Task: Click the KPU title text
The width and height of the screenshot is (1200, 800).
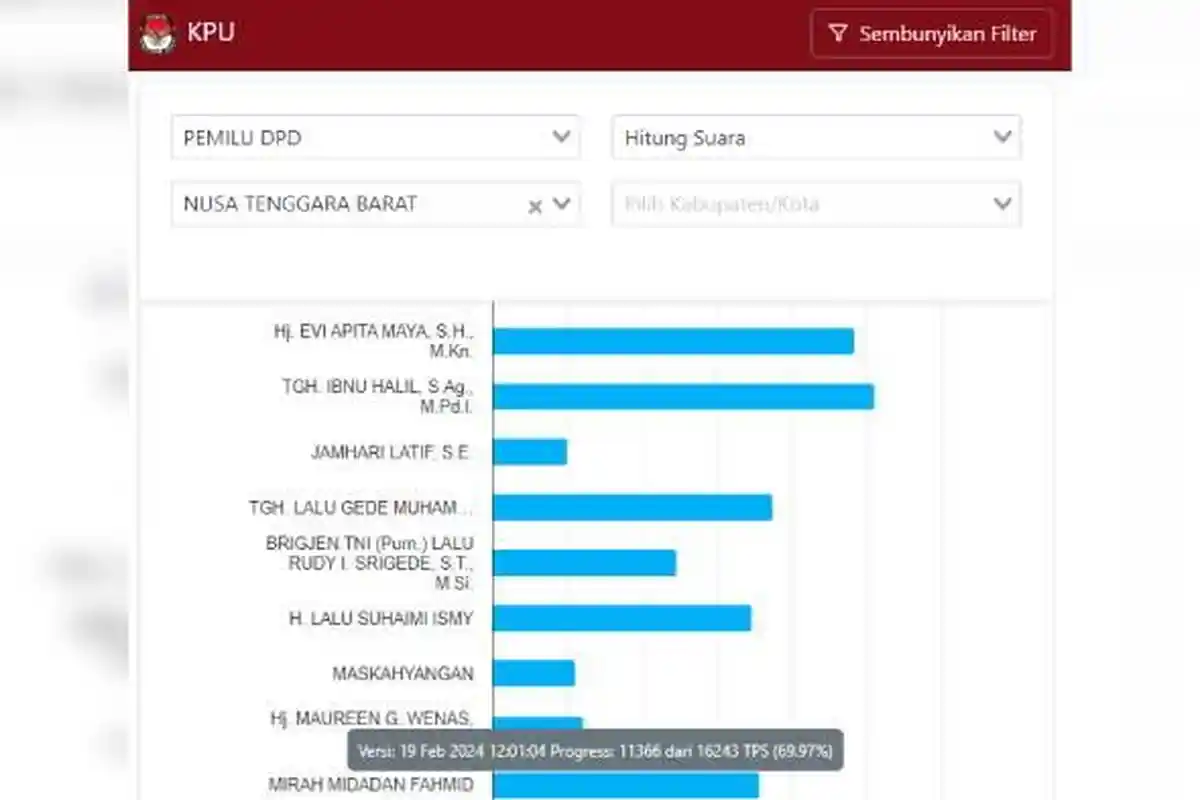Action: 211,33
